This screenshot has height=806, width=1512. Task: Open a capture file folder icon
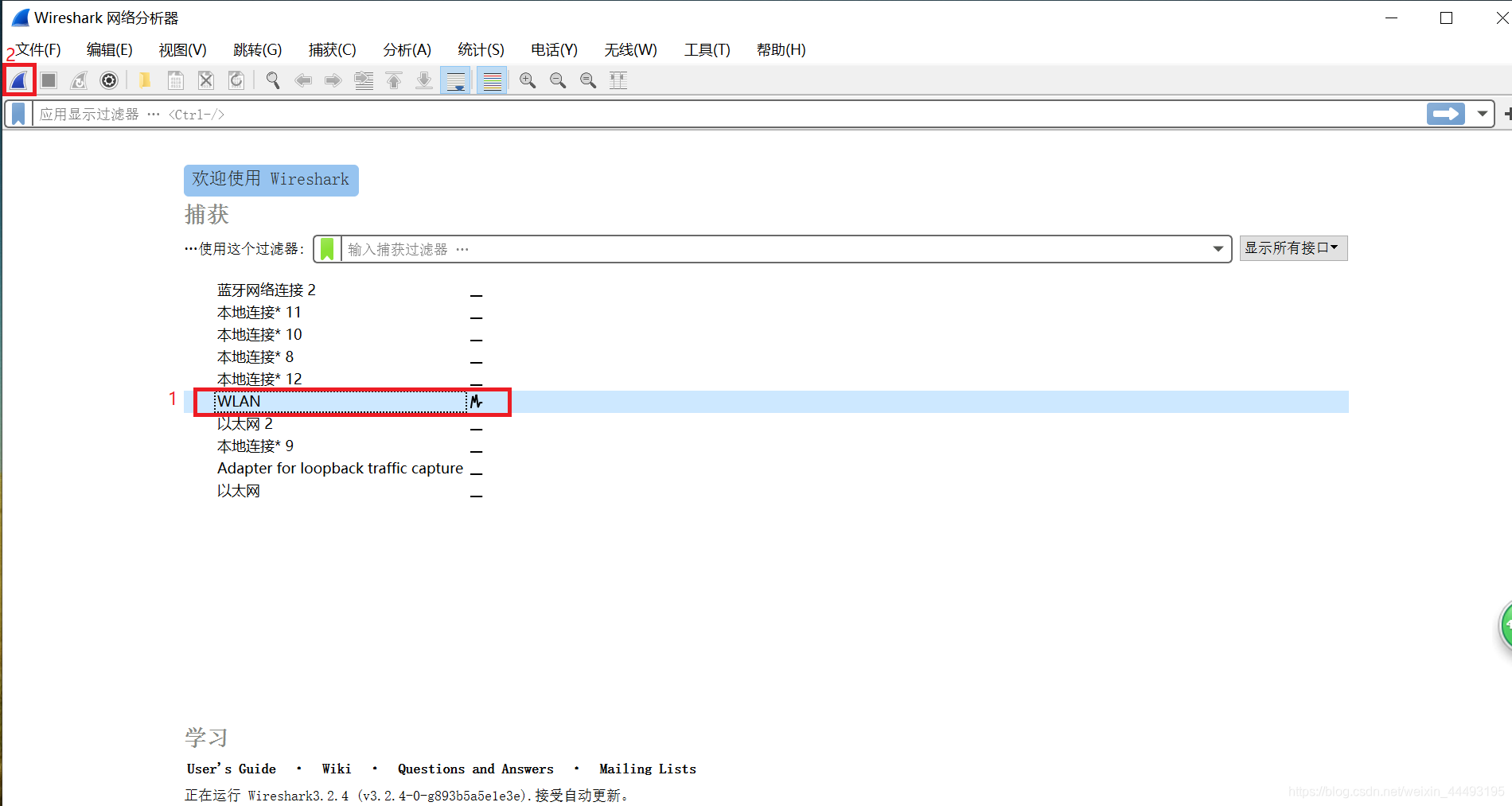pos(145,80)
